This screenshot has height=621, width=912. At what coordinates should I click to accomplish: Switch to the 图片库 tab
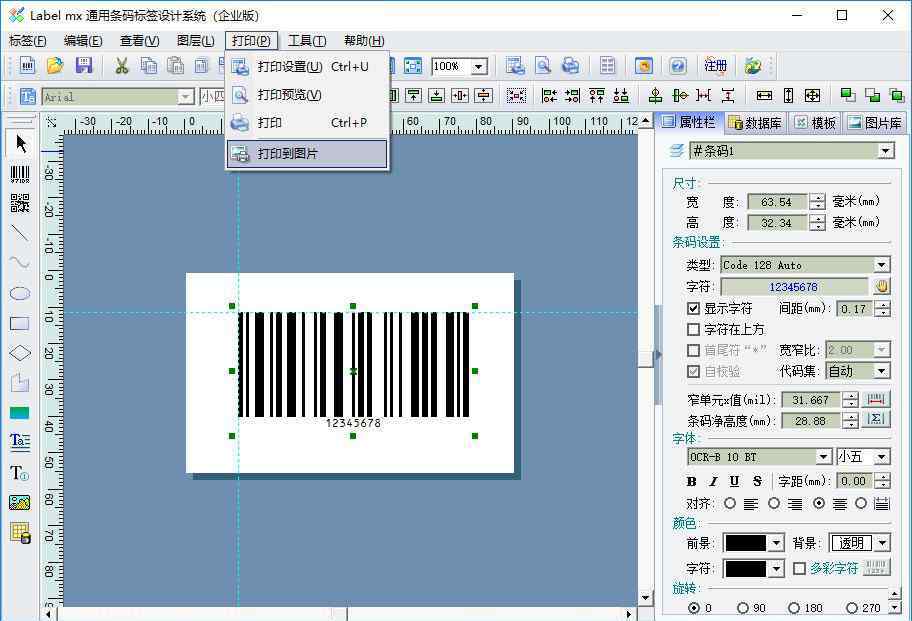[x=875, y=123]
